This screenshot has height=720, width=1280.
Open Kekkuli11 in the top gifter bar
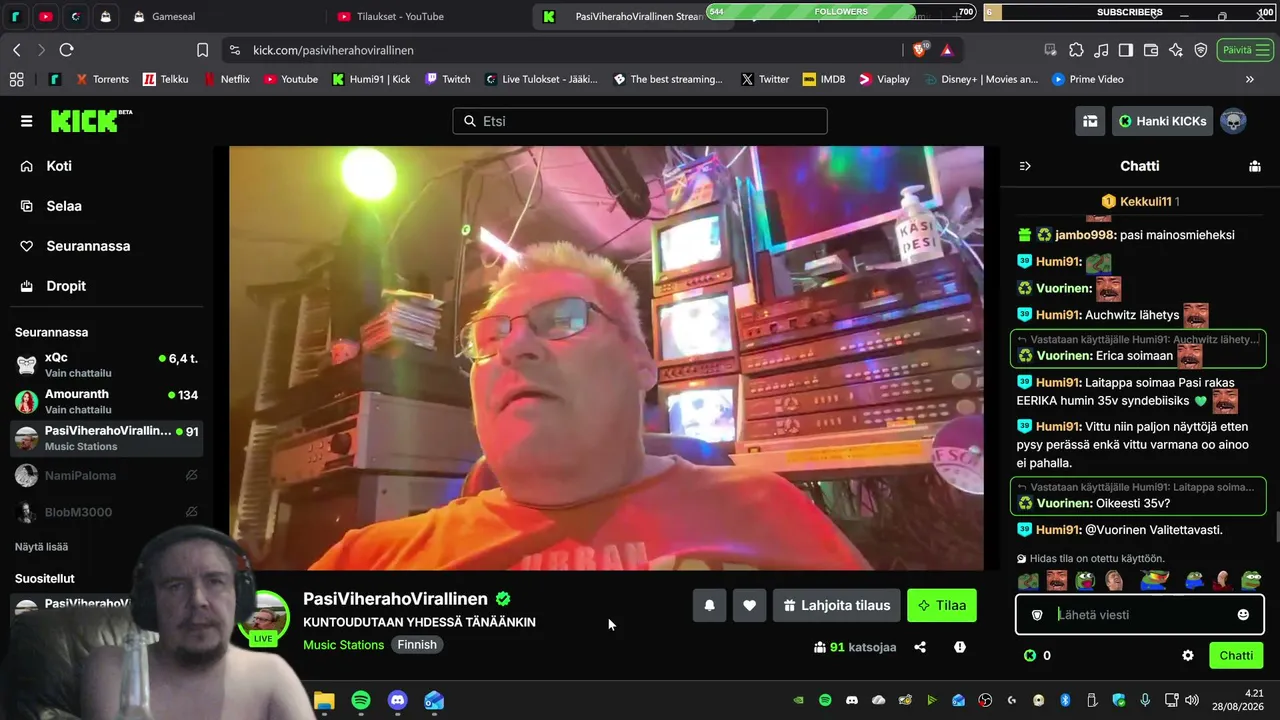point(1140,201)
